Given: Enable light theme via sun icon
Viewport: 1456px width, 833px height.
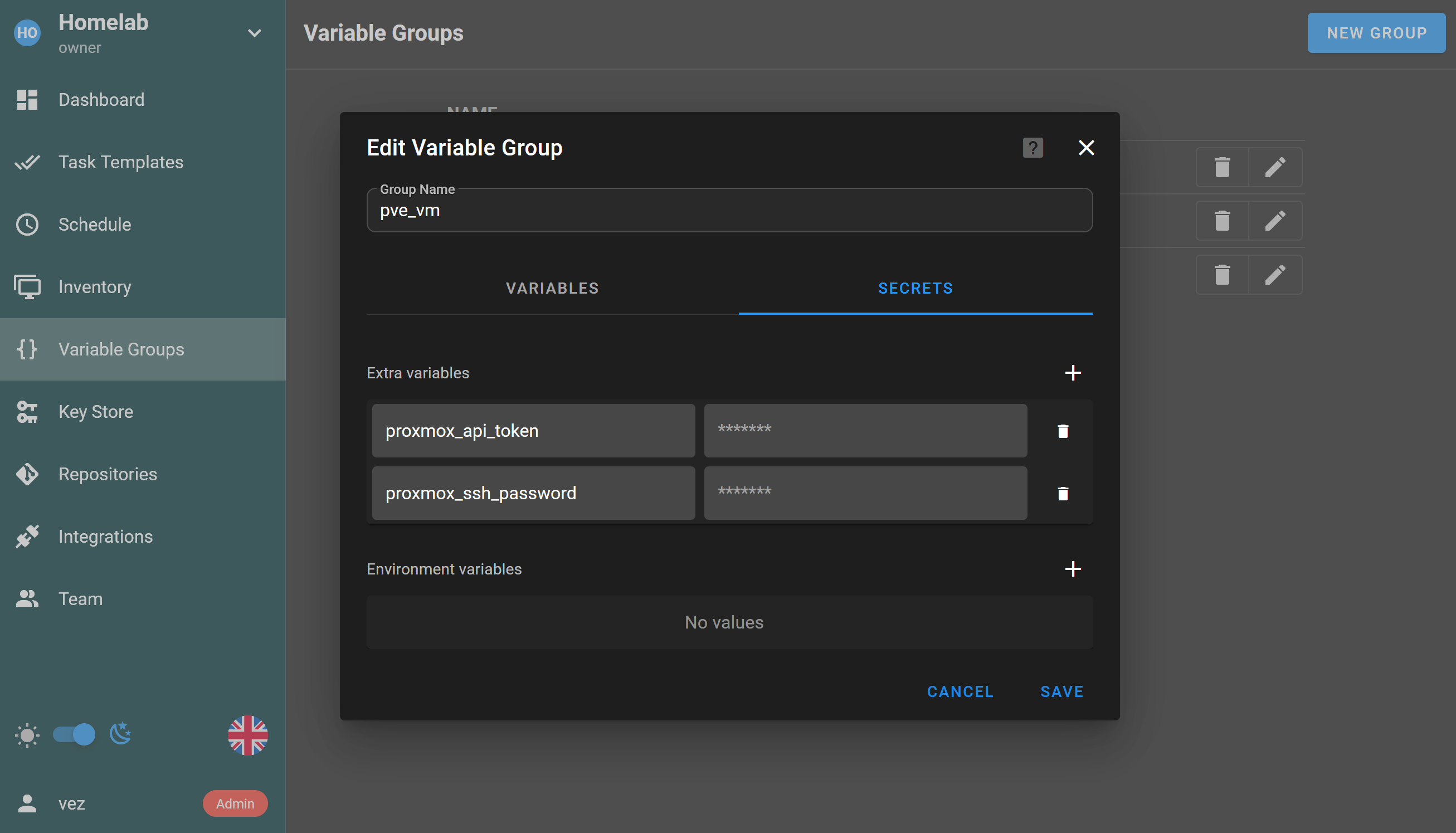Looking at the screenshot, I should 27,735.
